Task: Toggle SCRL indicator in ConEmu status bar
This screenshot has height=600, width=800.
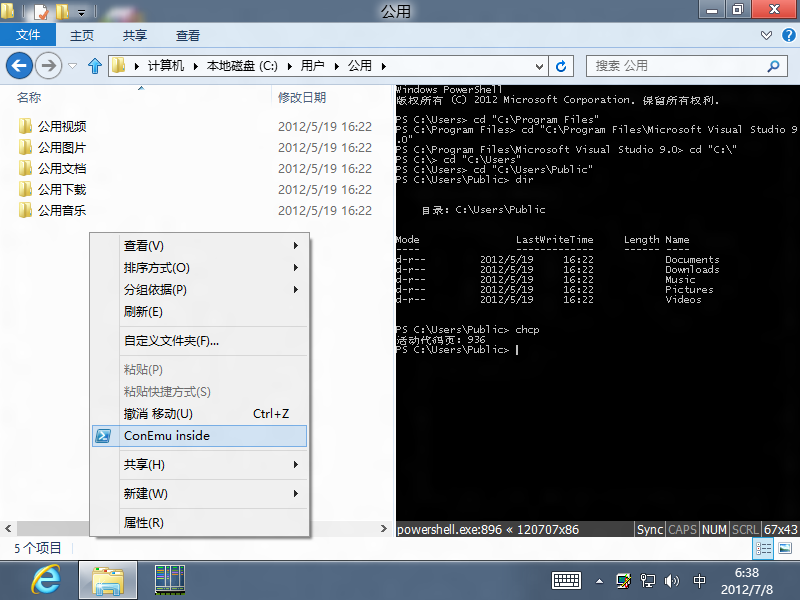Action: [x=745, y=530]
